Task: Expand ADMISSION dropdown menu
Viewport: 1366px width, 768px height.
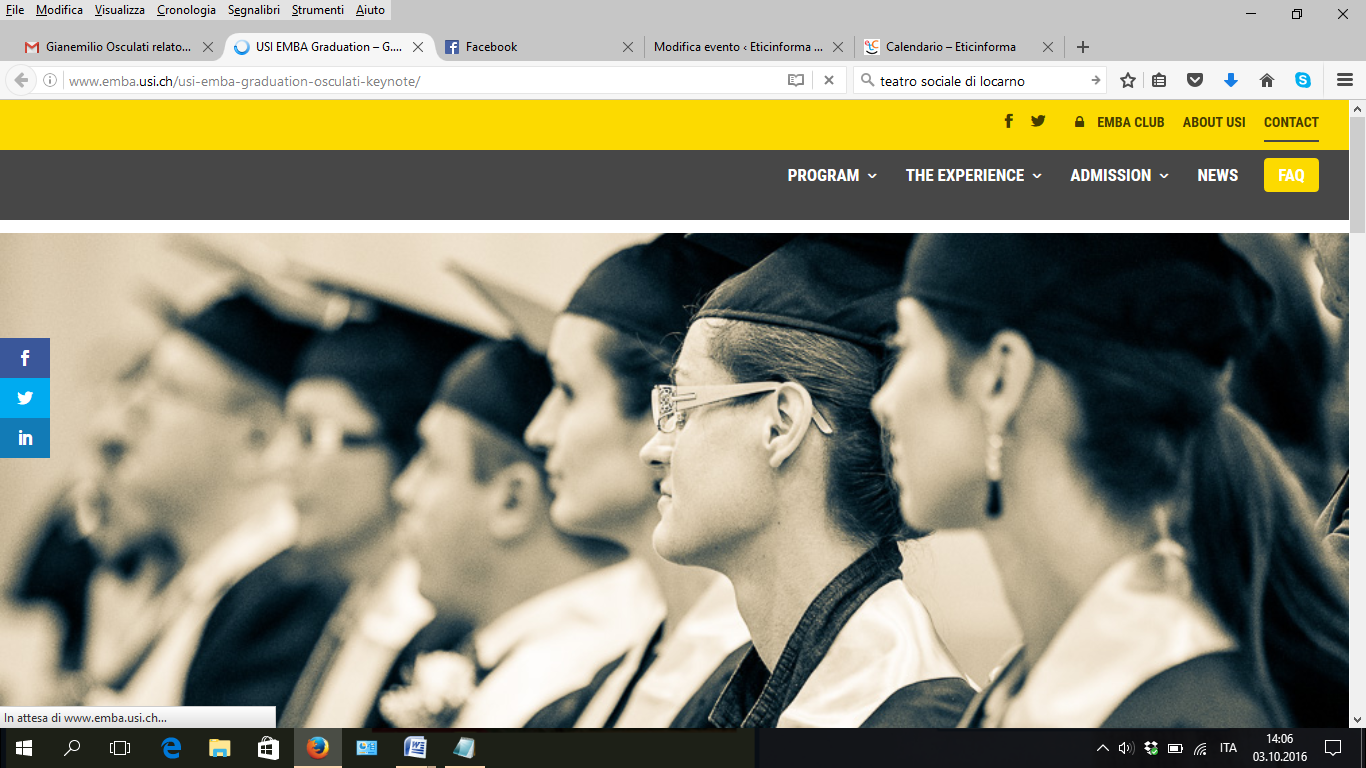Action: pyautogui.click(x=1120, y=175)
